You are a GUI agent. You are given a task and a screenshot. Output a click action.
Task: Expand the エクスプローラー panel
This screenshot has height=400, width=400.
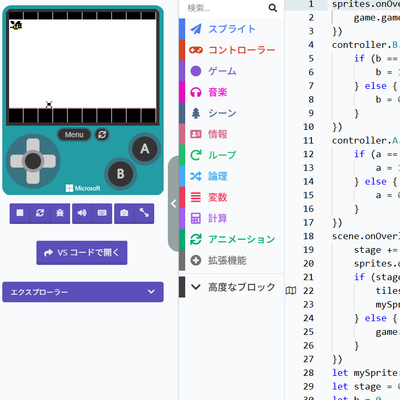tap(83, 292)
